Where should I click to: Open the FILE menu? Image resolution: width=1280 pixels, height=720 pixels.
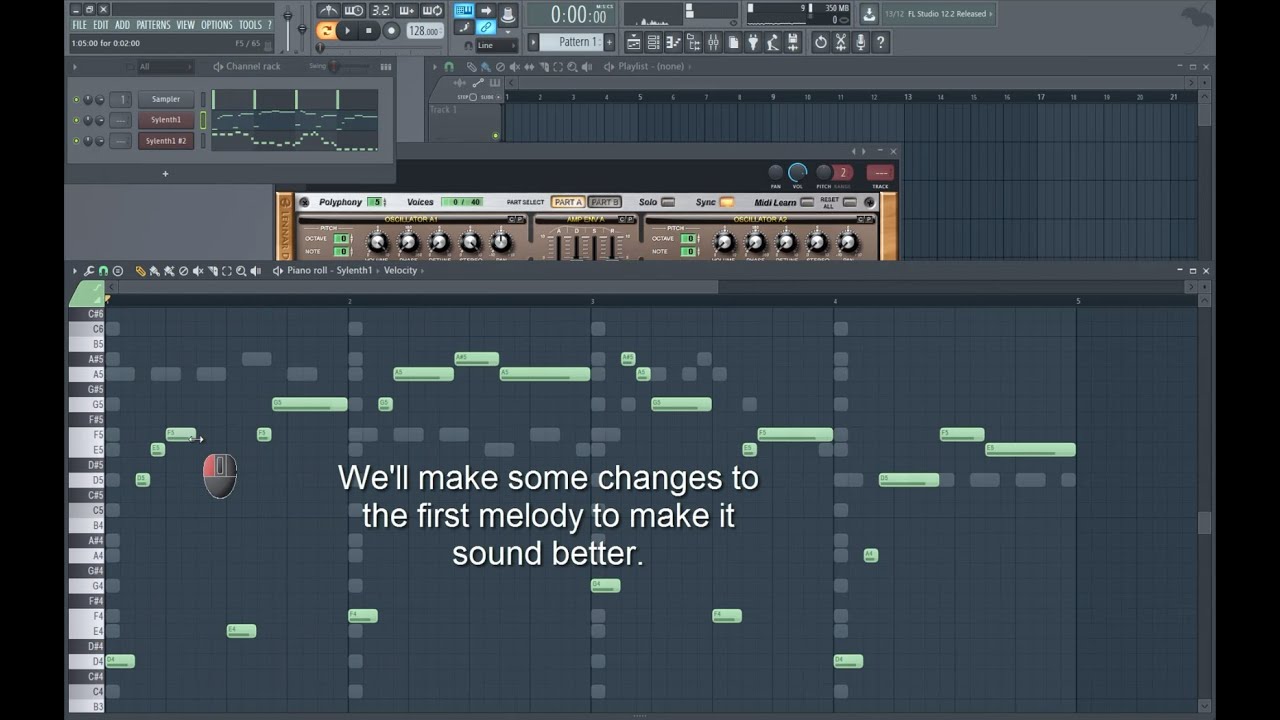pos(79,25)
